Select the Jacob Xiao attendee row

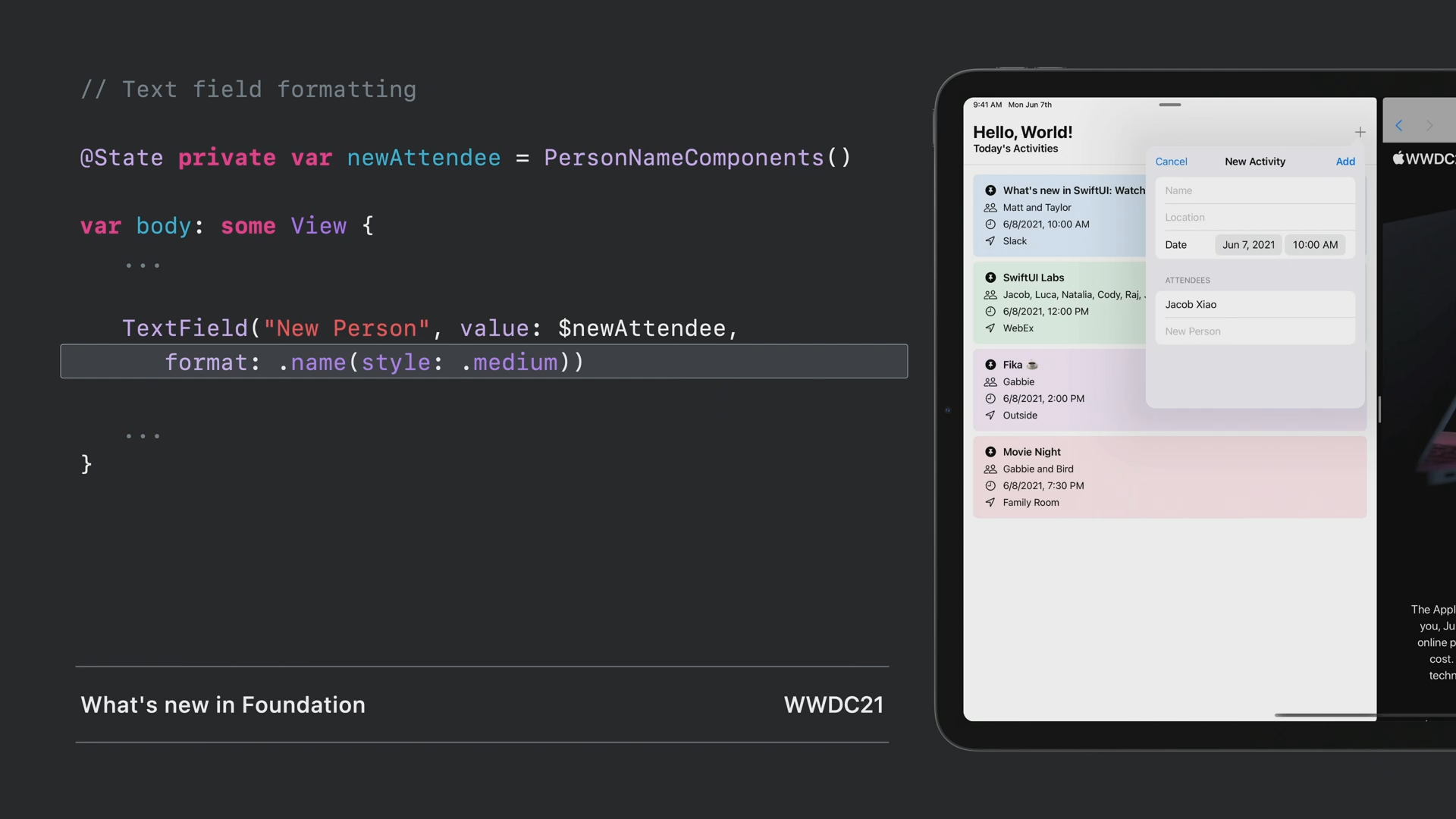pos(1255,305)
